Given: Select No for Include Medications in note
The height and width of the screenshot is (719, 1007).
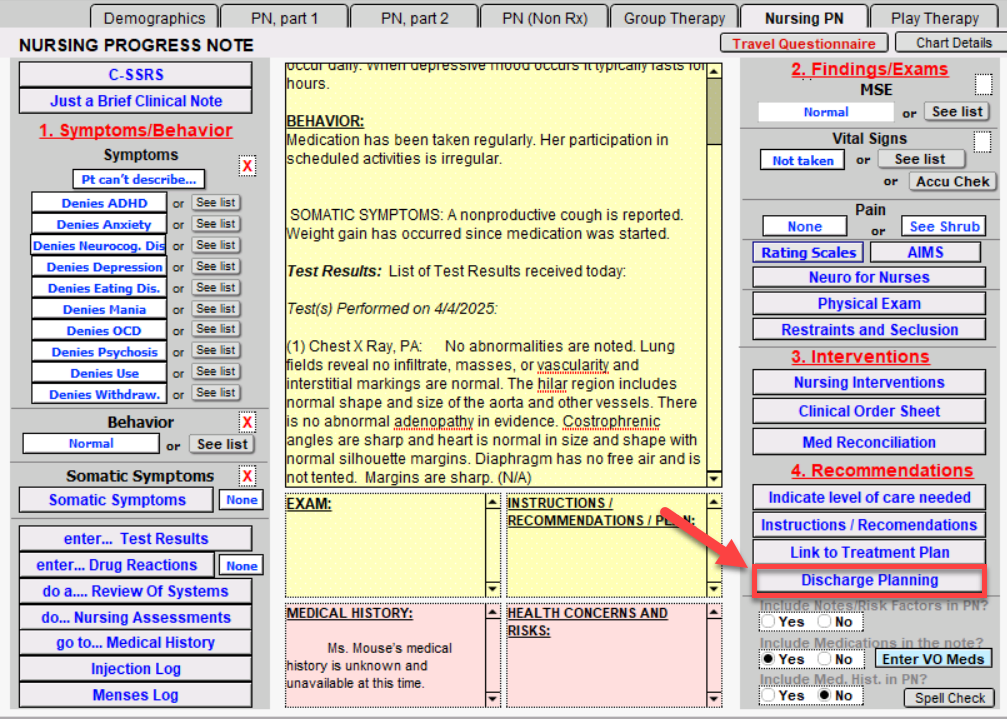Looking at the screenshot, I should (824, 659).
